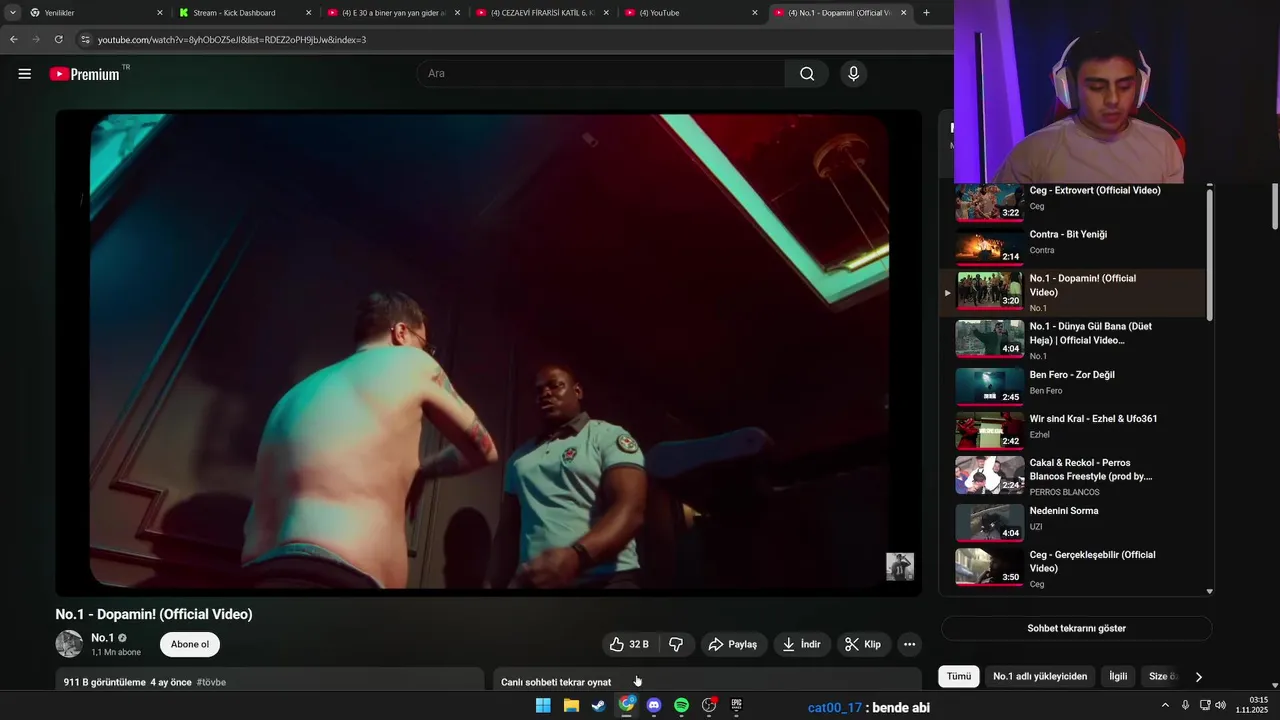The height and width of the screenshot is (720, 1280).
Task: Select the İlgili filter chip
Action: (x=1118, y=676)
